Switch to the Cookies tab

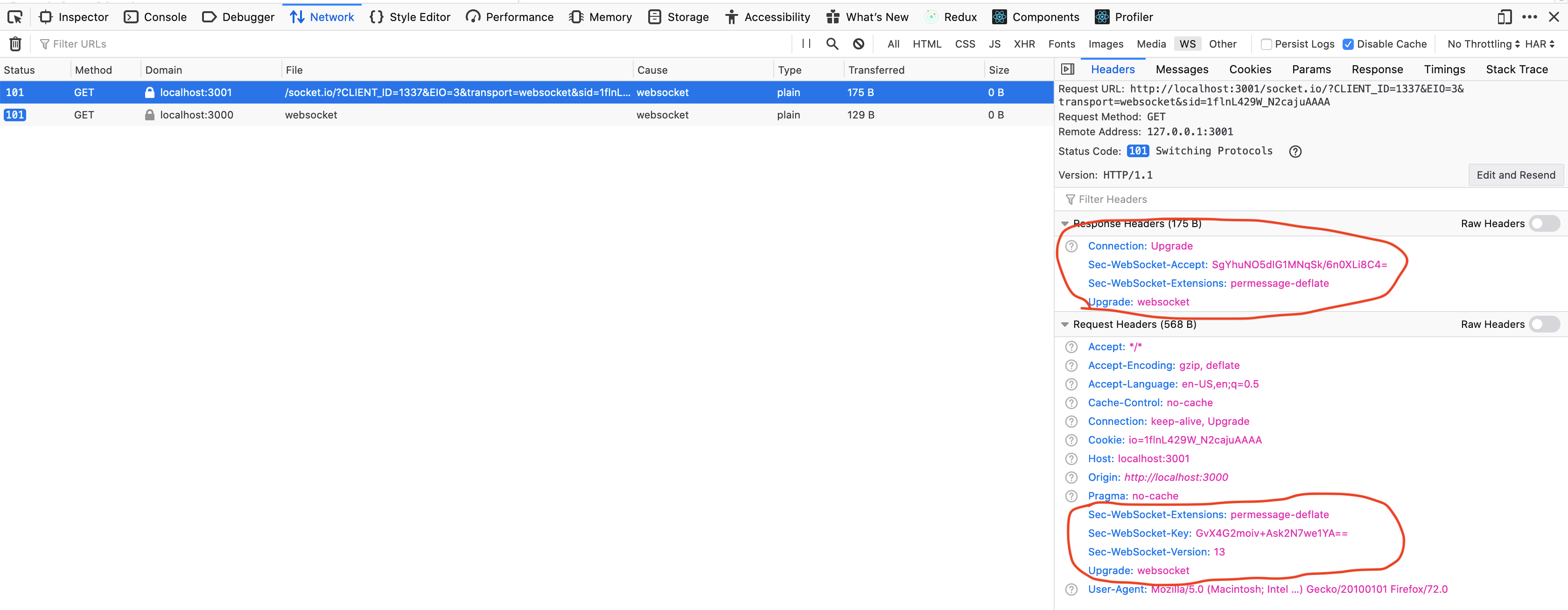(1250, 69)
